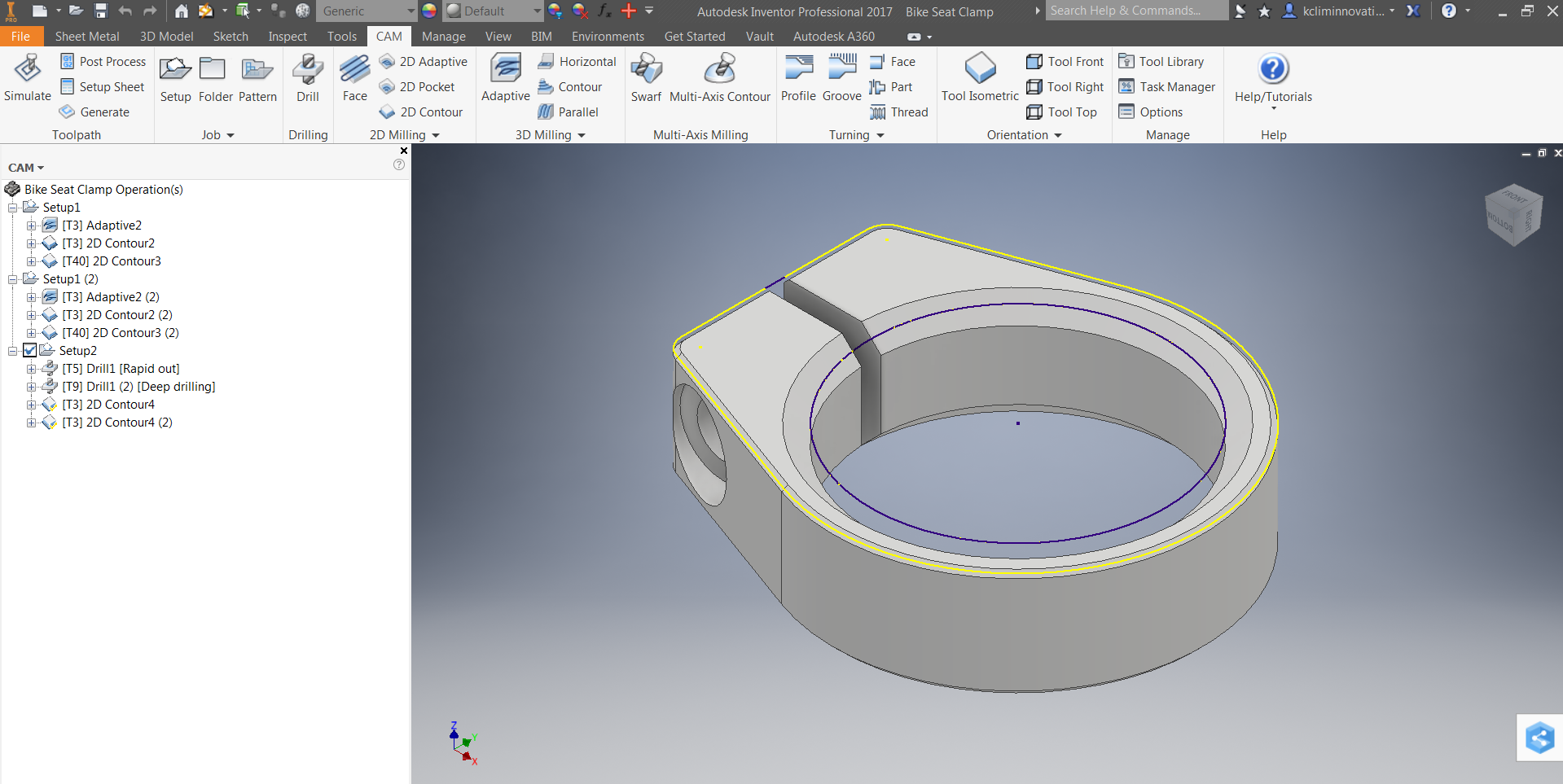Select turning Thread operation

pos(899,112)
